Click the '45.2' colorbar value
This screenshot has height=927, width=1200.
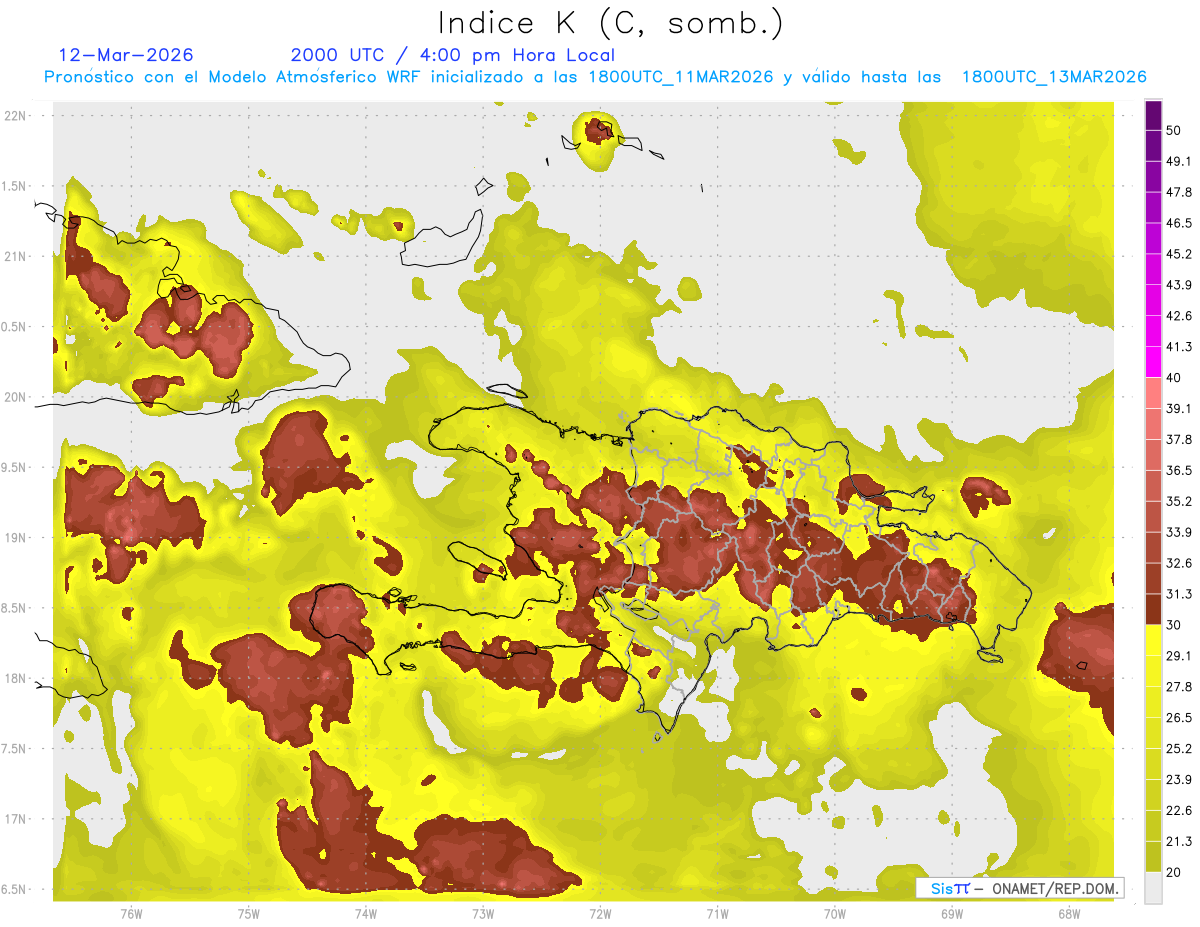(1180, 254)
